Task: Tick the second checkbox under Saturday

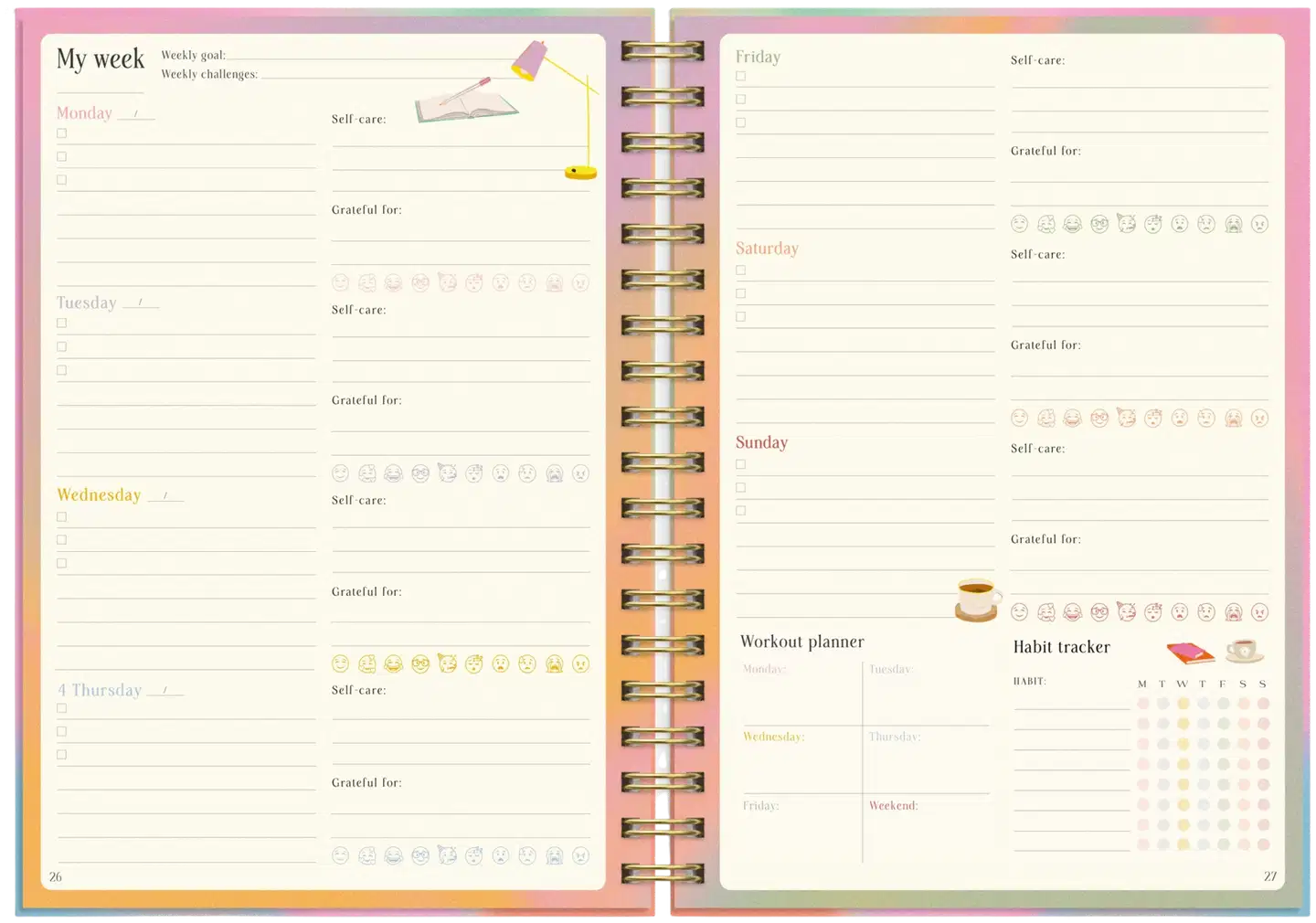Action: [741, 293]
